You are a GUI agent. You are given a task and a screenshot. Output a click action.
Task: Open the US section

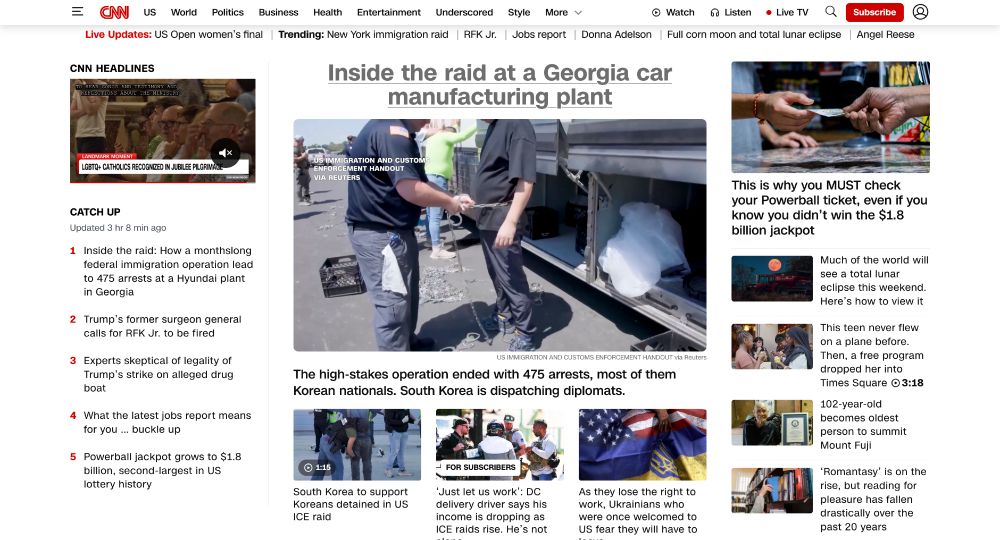[150, 12]
